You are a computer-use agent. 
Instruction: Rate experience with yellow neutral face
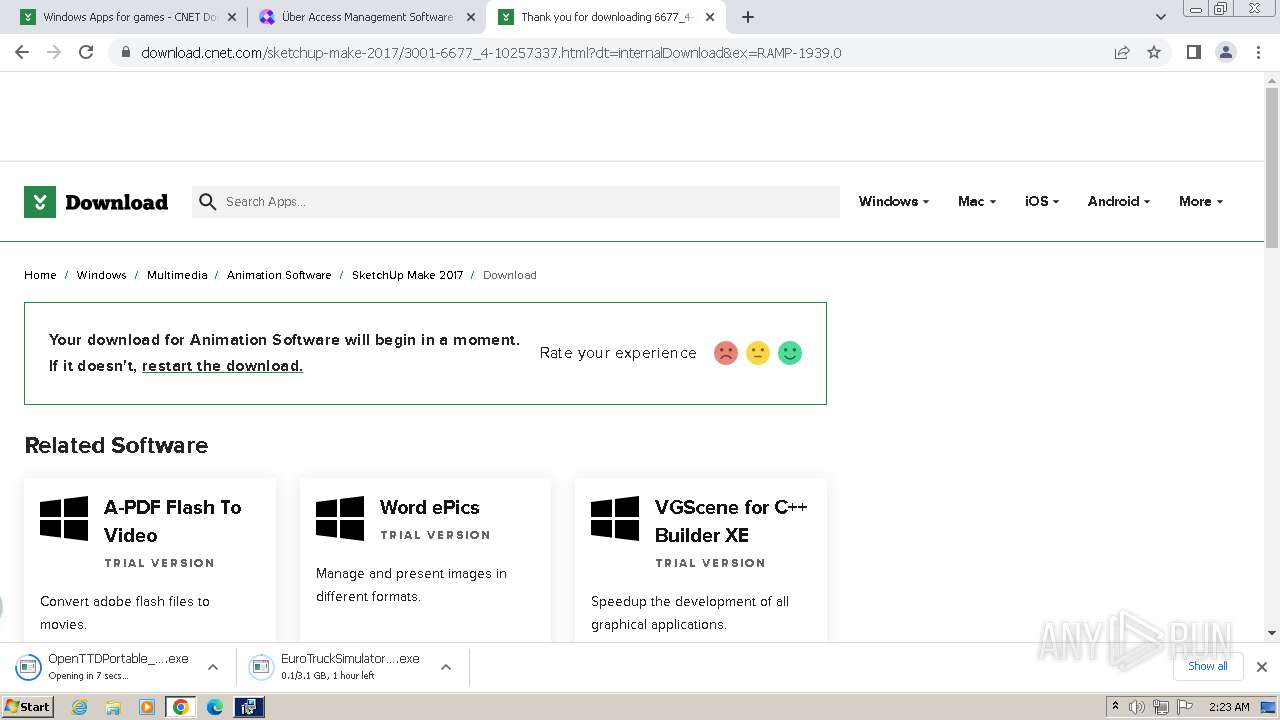pos(758,353)
